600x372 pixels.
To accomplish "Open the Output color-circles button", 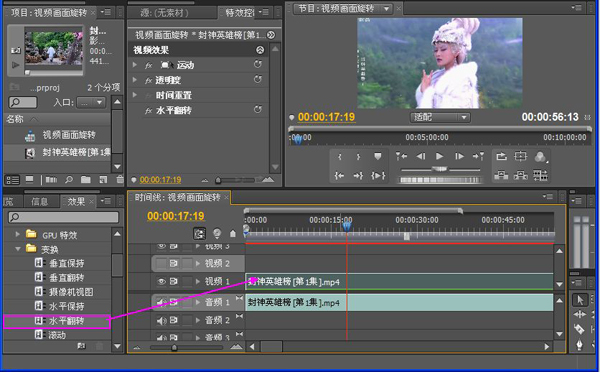I will (540, 157).
